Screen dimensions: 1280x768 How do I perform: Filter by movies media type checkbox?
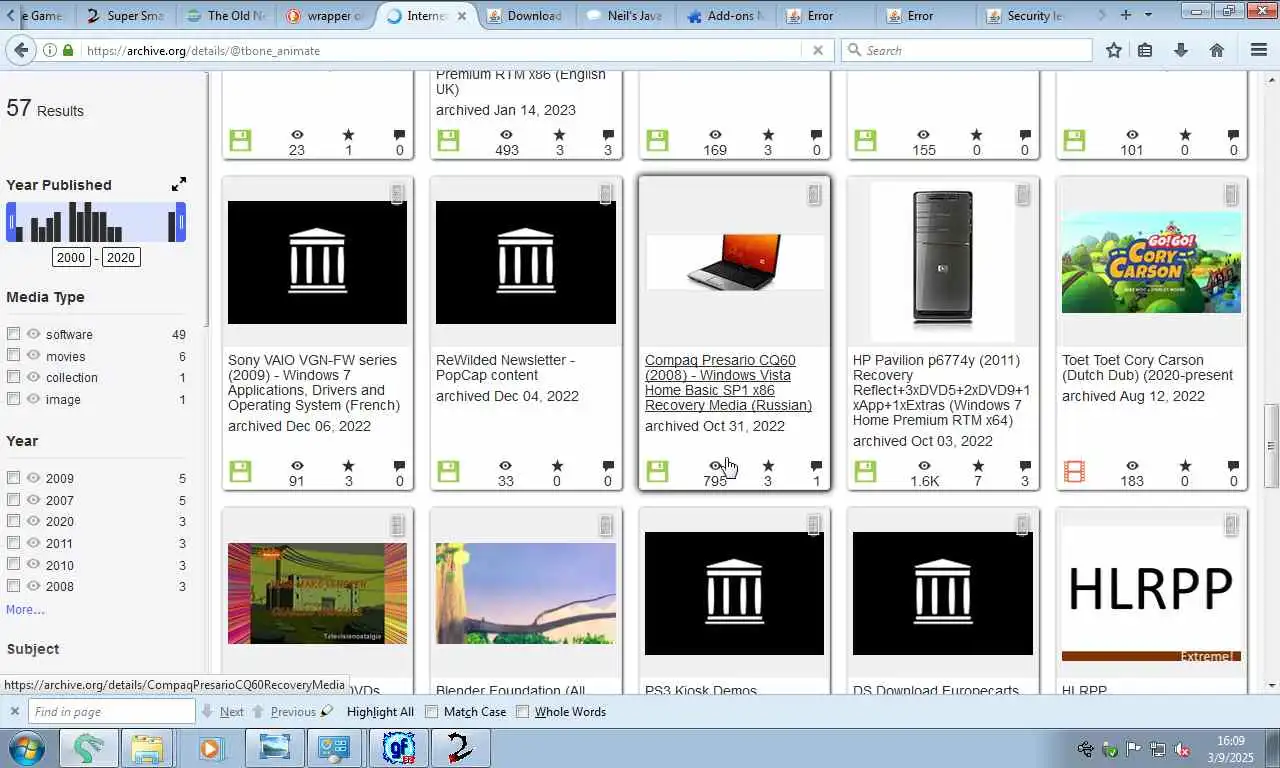tap(13, 355)
